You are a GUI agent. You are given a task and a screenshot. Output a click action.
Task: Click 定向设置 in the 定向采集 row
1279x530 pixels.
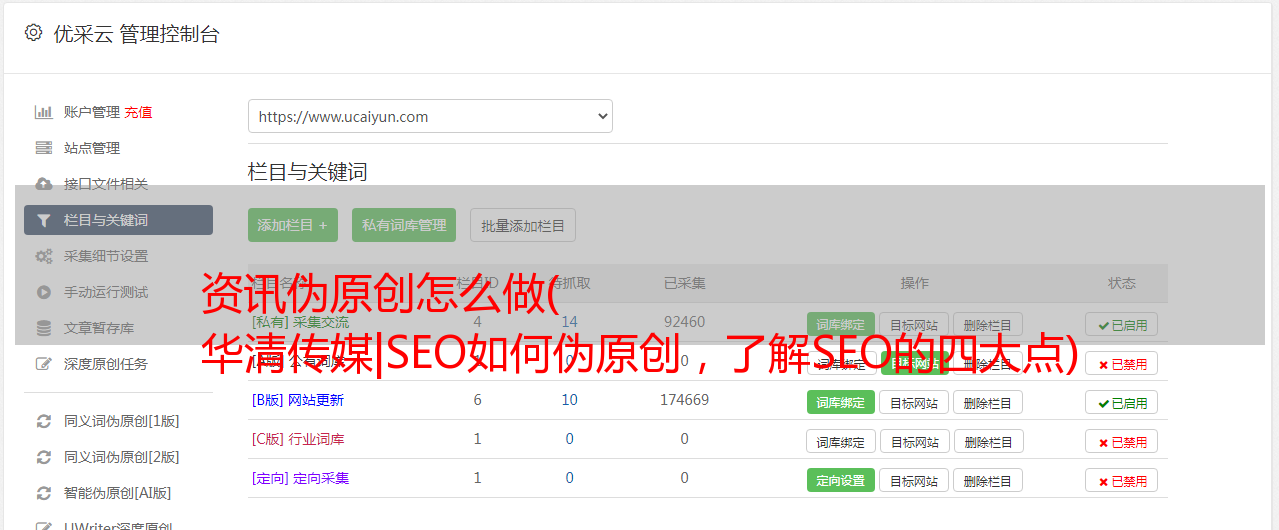pos(841,480)
